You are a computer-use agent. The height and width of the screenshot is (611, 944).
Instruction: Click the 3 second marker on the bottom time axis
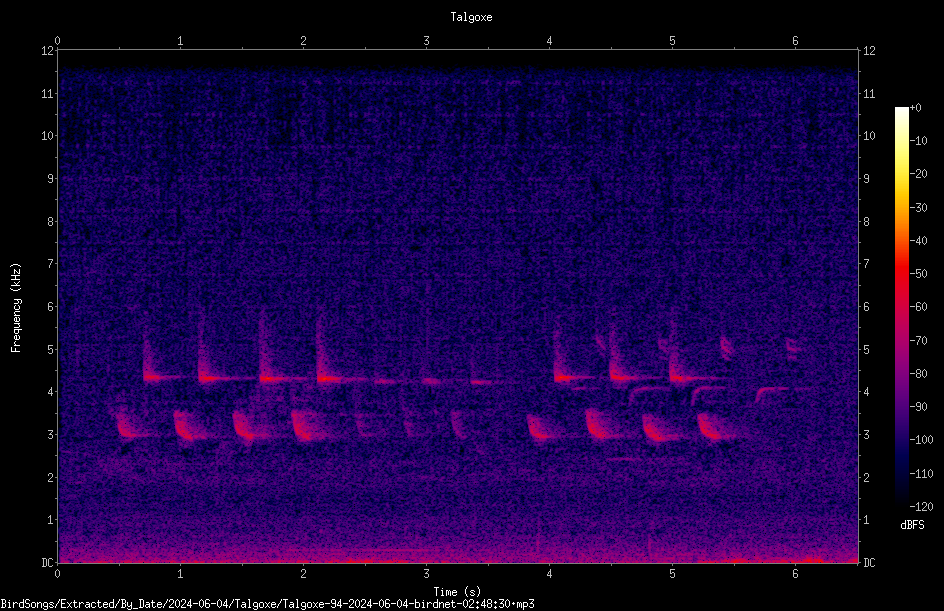coord(426,574)
